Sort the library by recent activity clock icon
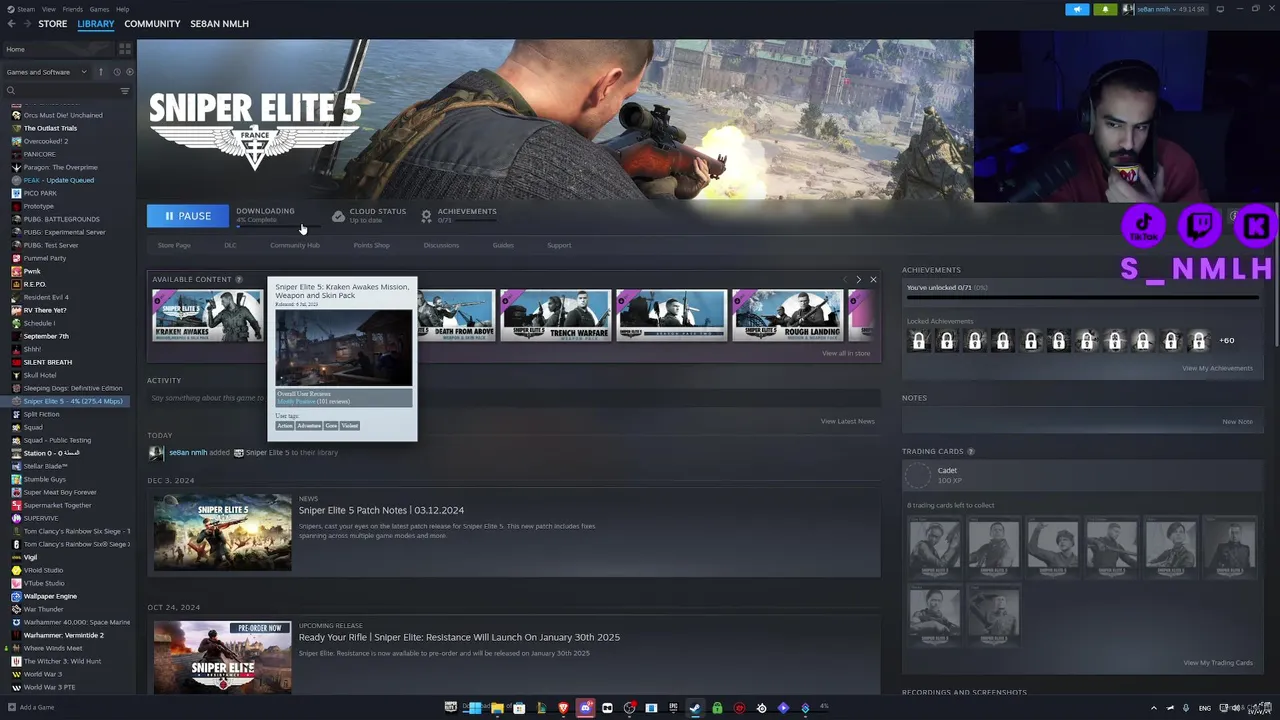Screen dimensions: 1280x720 coord(116,72)
